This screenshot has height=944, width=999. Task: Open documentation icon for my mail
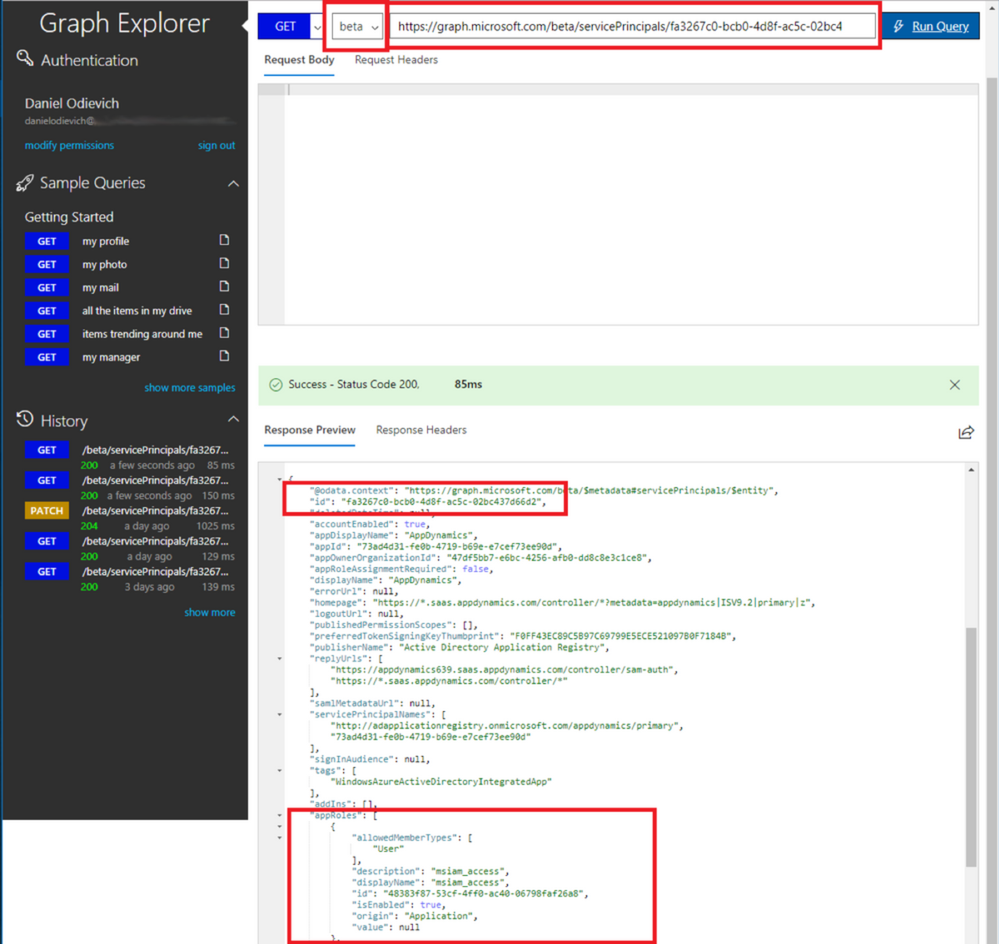[224, 287]
